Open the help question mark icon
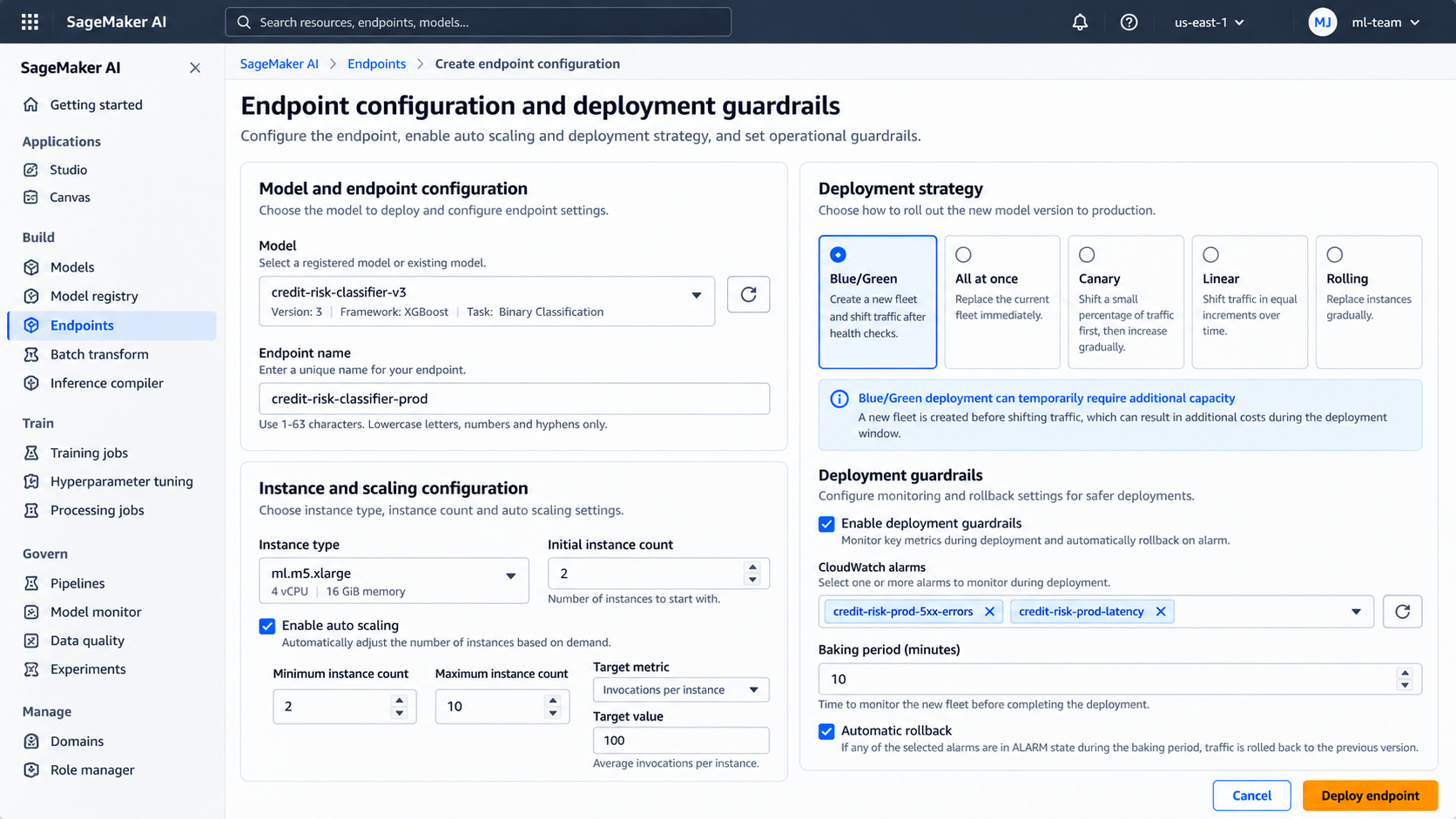Viewport: 1456px width, 819px height. [1129, 22]
